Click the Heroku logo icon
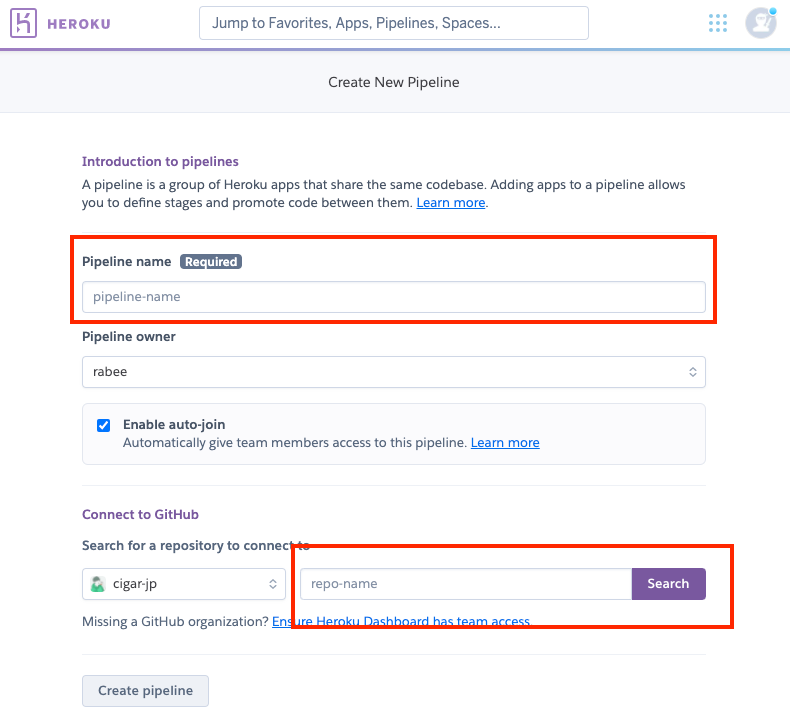 pos(23,23)
